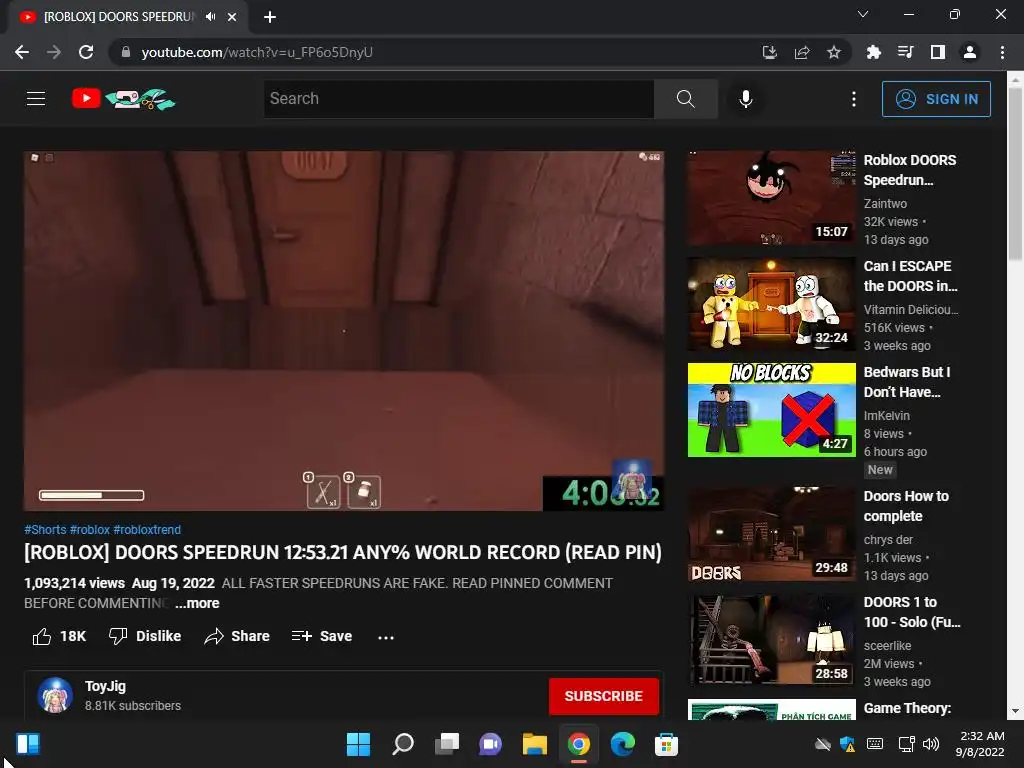Screen dimensions: 1024x768
Task: Click the Dislike button
Action: [x=145, y=636]
